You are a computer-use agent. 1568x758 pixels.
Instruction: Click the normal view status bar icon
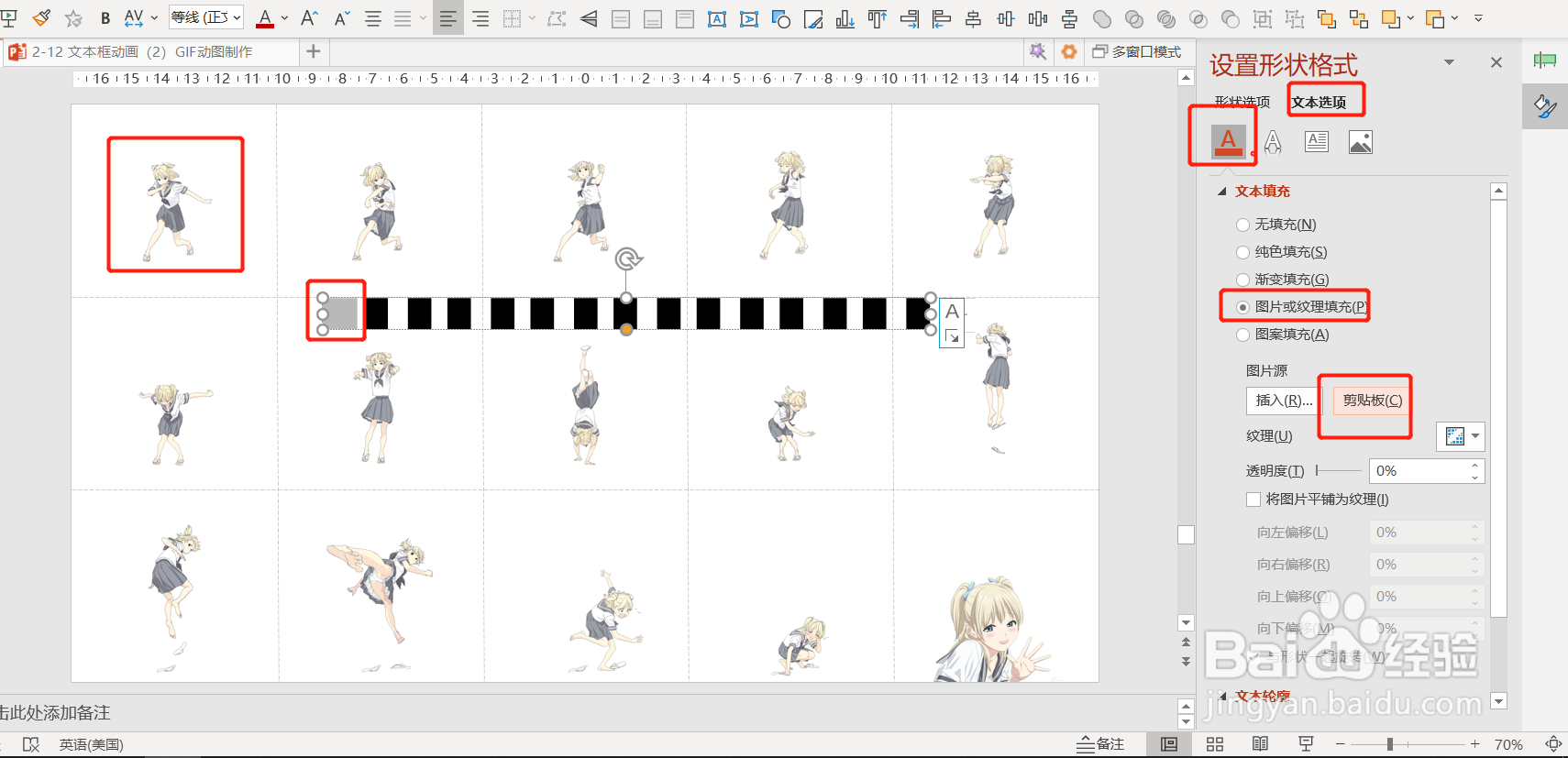[x=1169, y=744]
